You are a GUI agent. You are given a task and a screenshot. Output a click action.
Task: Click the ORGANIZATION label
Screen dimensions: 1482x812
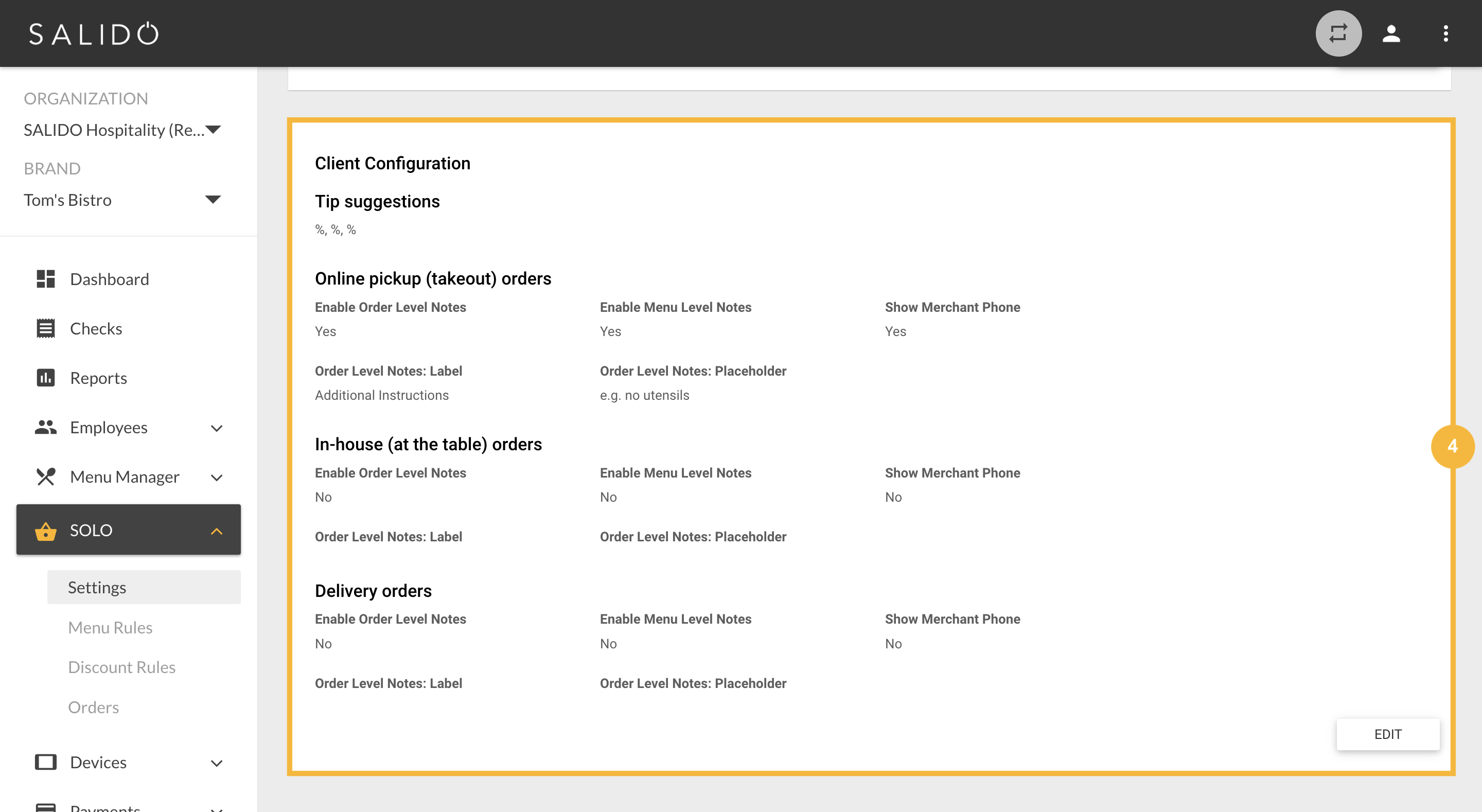[x=86, y=98]
